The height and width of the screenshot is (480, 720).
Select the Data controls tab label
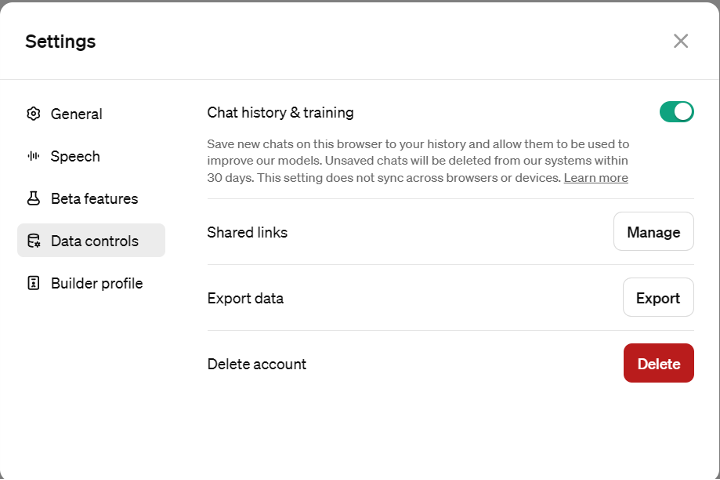point(95,241)
